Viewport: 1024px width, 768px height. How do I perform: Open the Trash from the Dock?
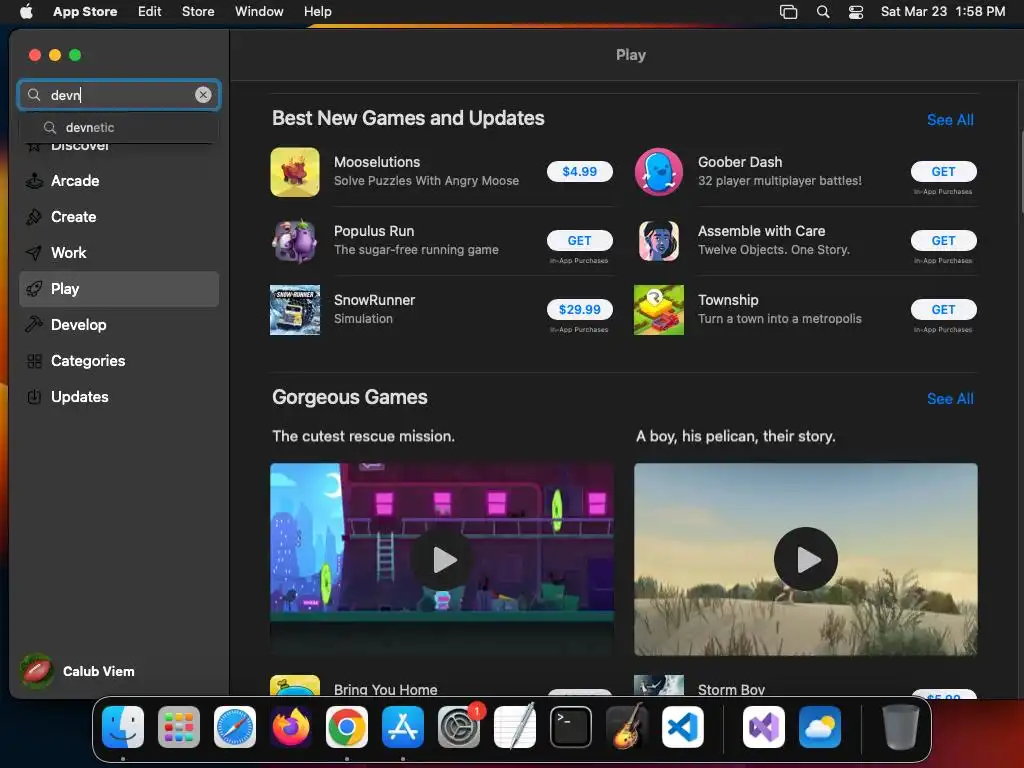901,727
